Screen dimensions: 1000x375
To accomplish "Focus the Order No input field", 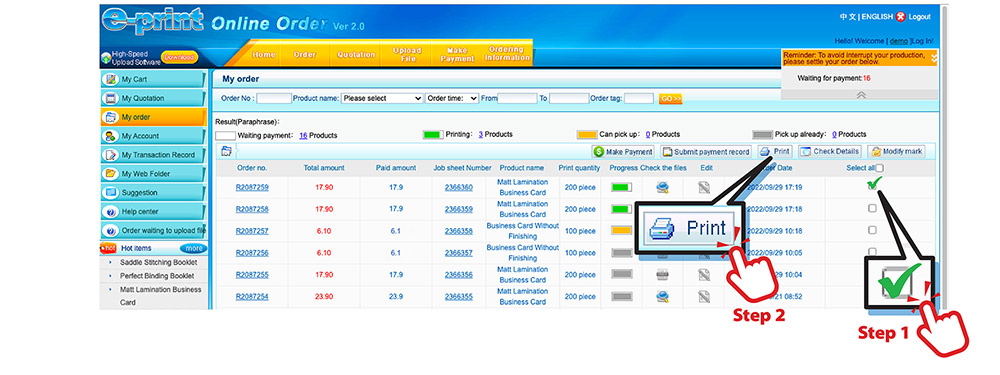I will [x=274, y=99].
